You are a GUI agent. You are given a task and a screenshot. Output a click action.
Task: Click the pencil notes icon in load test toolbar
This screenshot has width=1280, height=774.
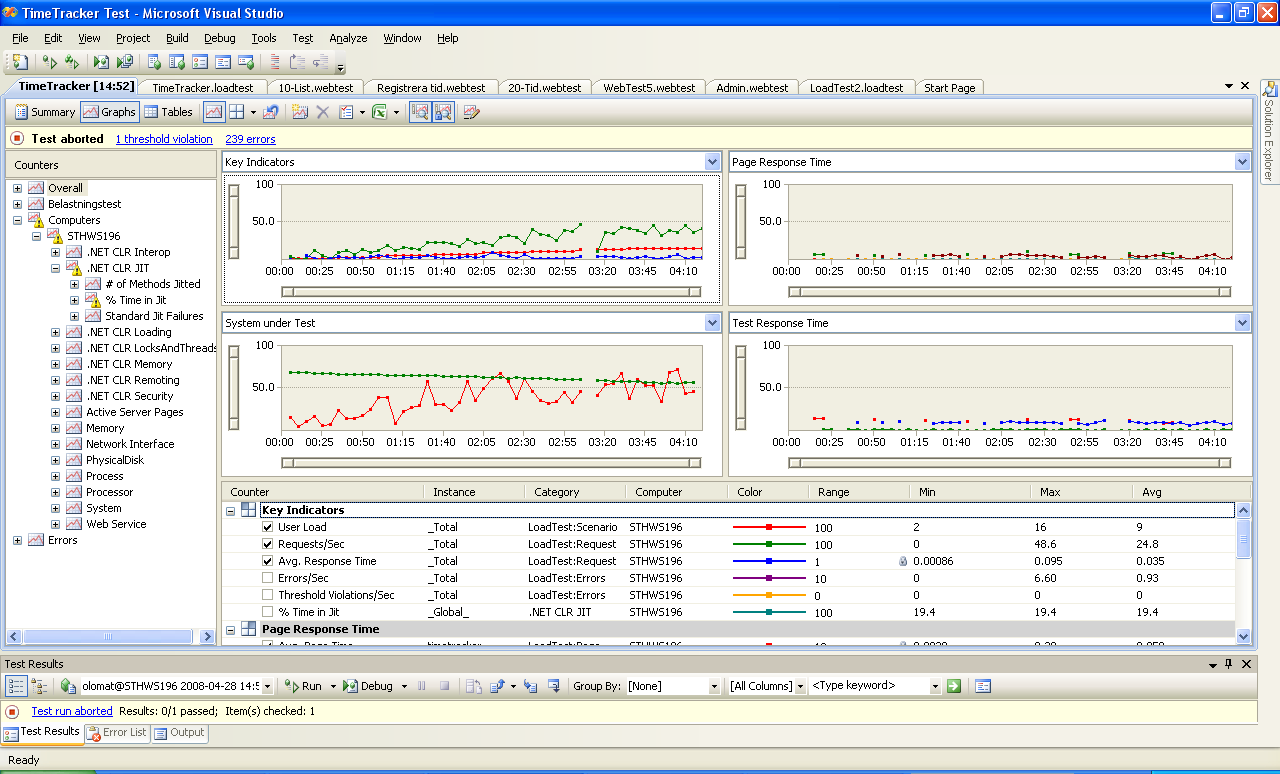pos(471,112)
